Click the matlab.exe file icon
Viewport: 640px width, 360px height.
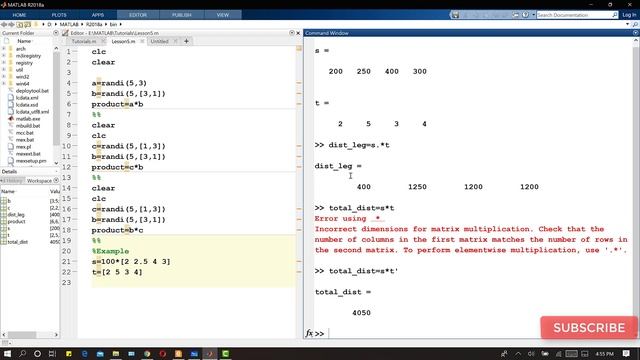(11, 119)
